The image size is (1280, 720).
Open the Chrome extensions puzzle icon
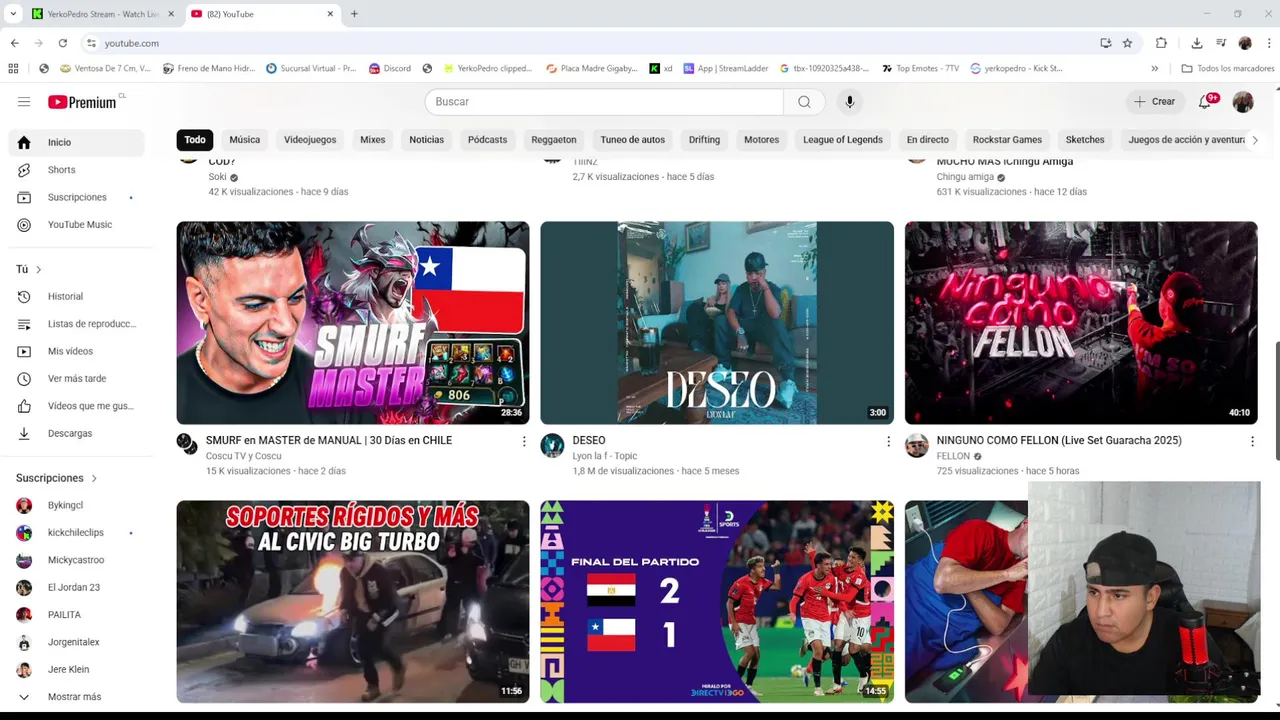click(1161, 43)
